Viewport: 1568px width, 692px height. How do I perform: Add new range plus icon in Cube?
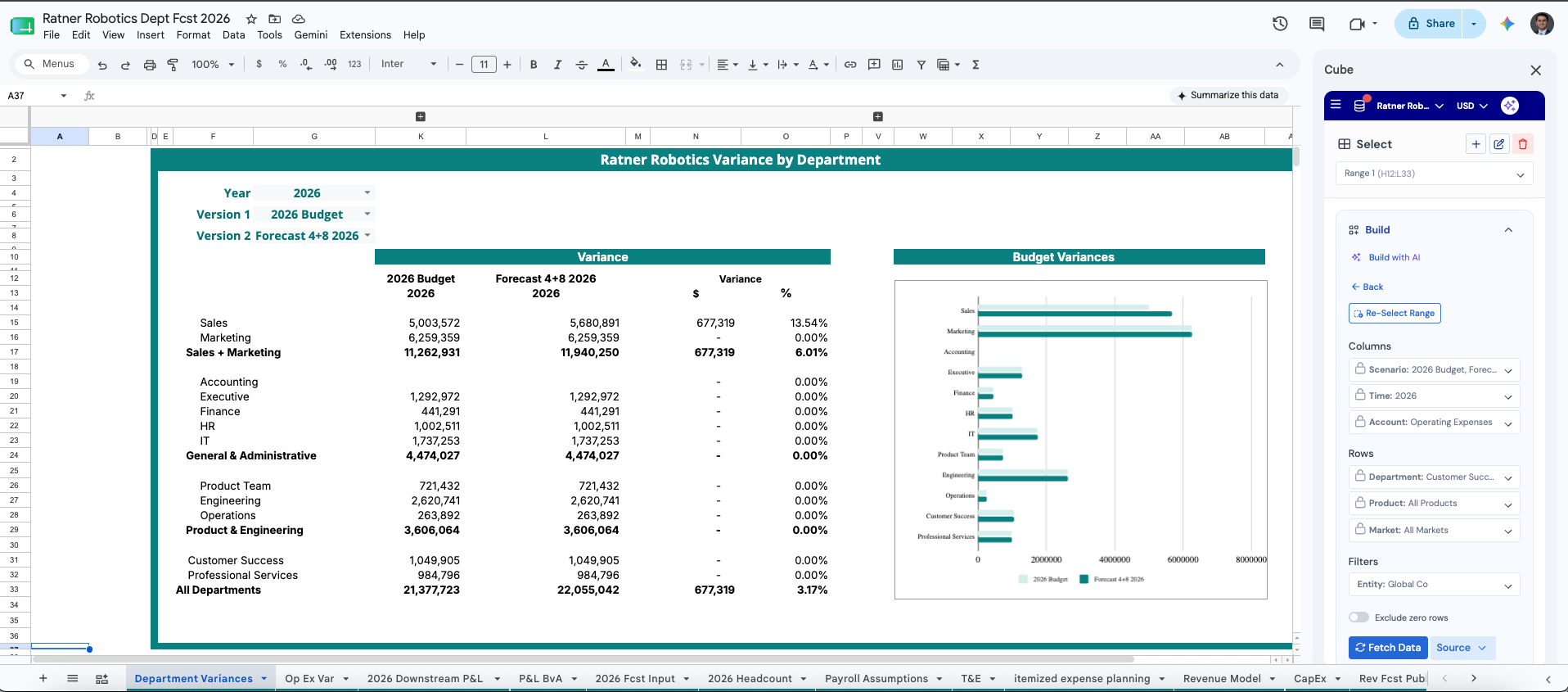1476,144
